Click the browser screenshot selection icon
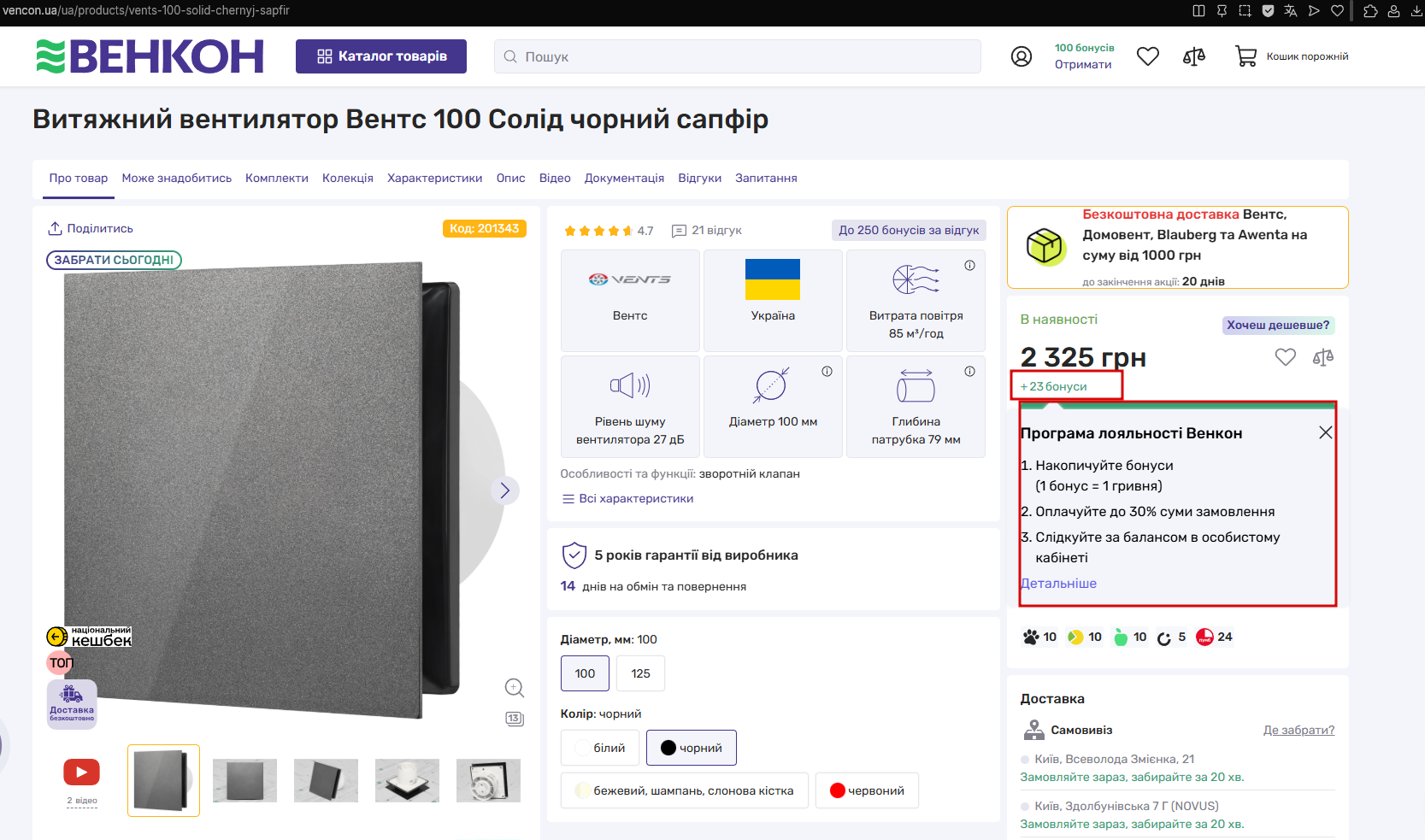Image resolution: width=1425 pixels, height=840 pixels. [x=1245, y=11]
